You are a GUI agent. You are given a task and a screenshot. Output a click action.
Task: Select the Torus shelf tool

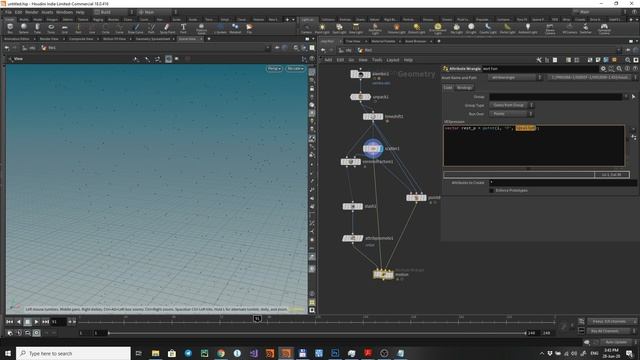51,28
